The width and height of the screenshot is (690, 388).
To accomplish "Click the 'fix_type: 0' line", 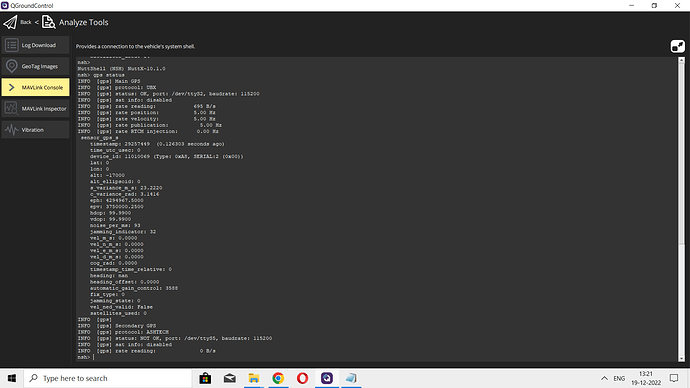I will pos(107,294).
